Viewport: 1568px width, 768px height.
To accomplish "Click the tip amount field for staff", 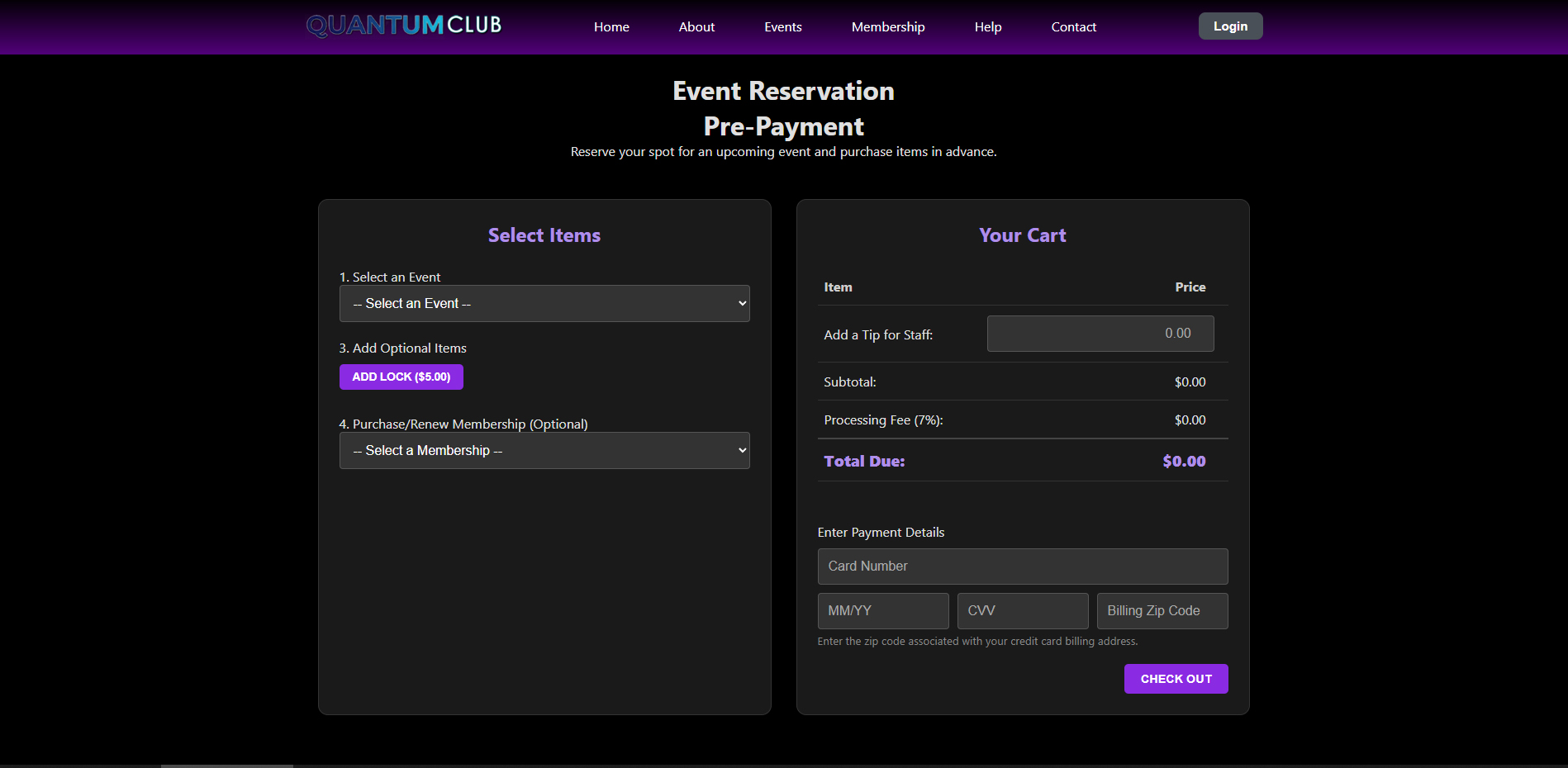I will click(1100, 334).
